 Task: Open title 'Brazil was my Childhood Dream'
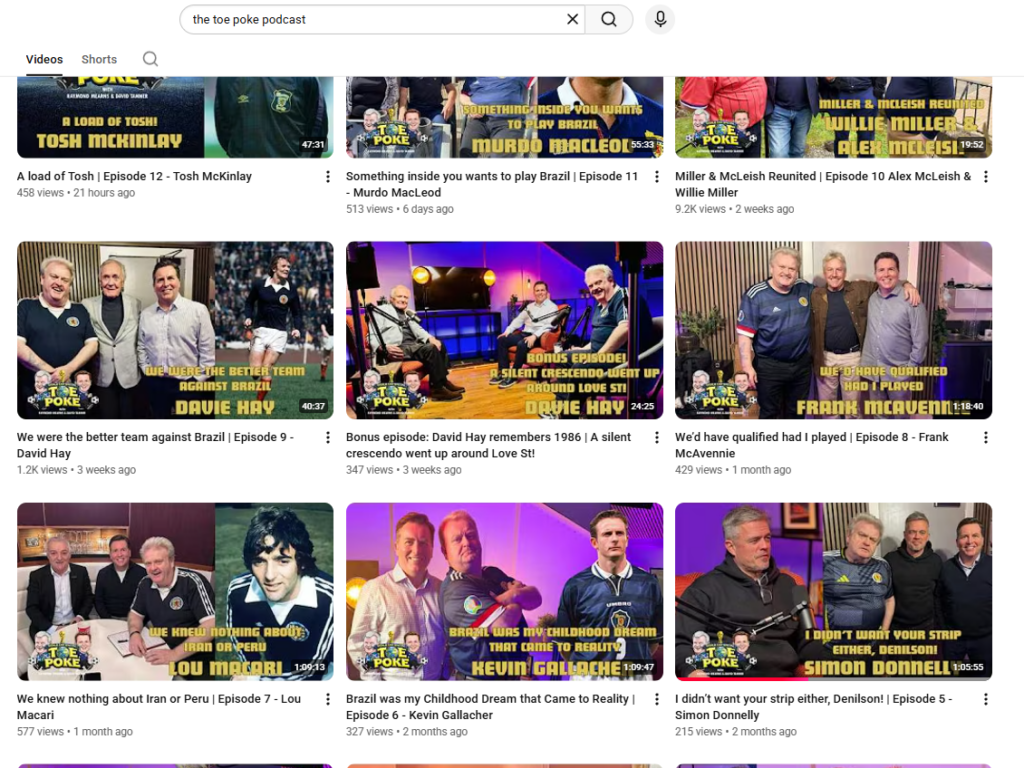(490, 707)
